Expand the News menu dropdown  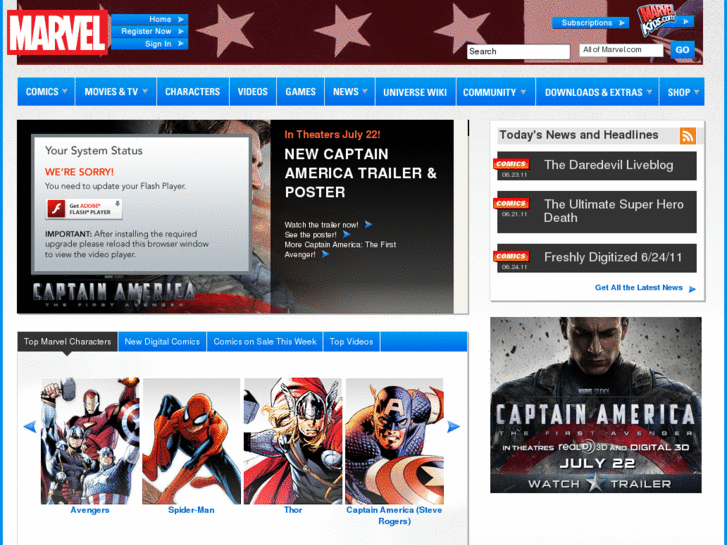point(365,91)
